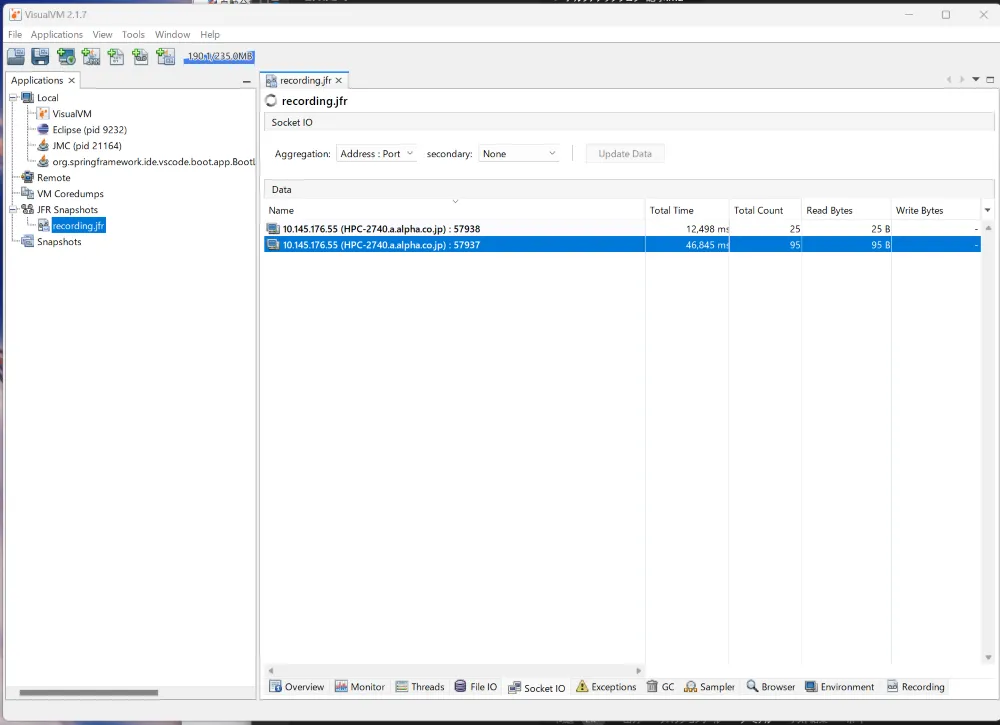Screen dimensions: 1000x725
Task: Switch to the GC tab
Action: point(660,687)
